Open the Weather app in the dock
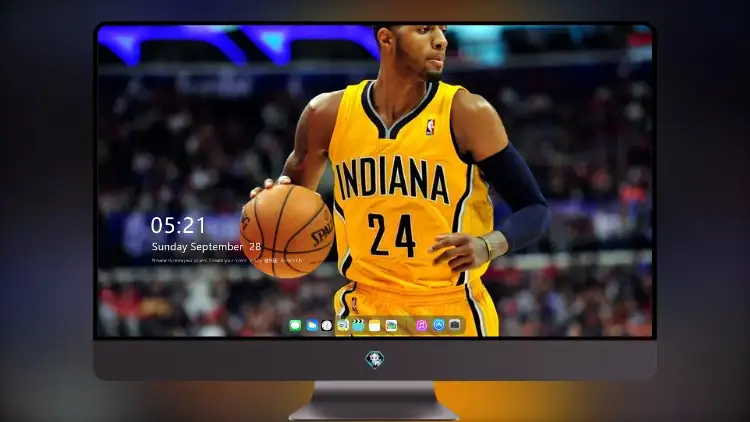Screen dimensions: 750x422 [312, 326]
